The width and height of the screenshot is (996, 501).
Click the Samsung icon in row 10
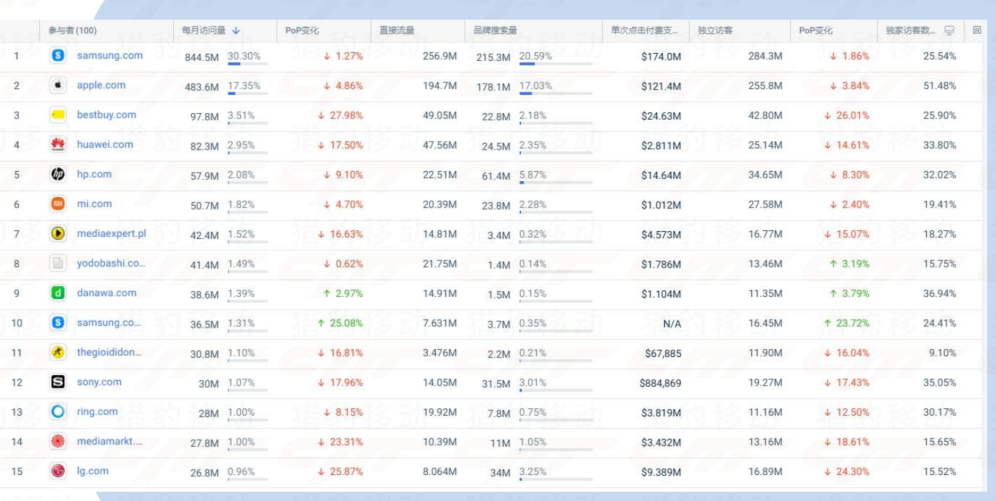click(58, 323)
